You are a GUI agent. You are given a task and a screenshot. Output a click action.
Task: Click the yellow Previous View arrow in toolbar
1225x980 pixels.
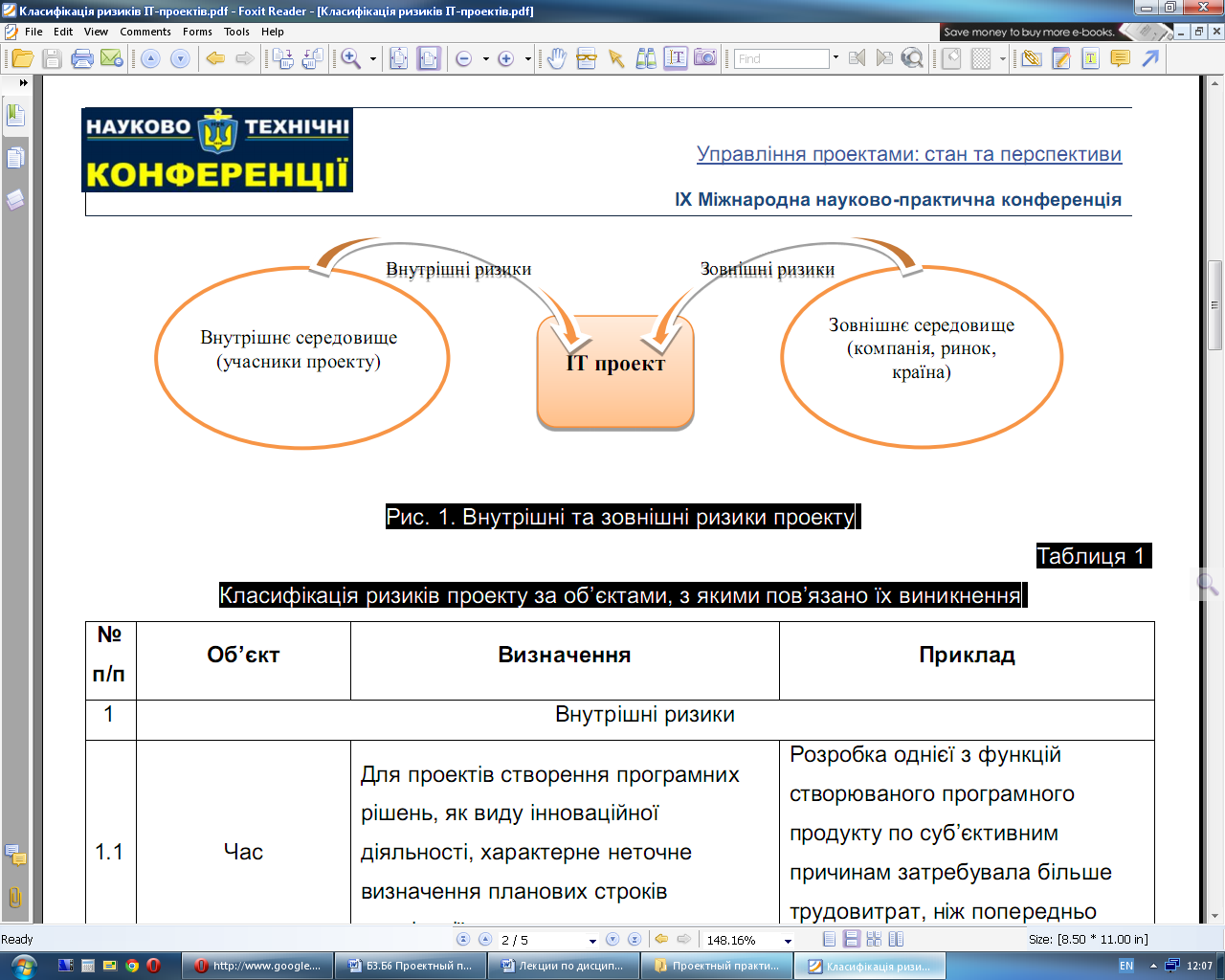pyautogui.click(x=216, y=58)
